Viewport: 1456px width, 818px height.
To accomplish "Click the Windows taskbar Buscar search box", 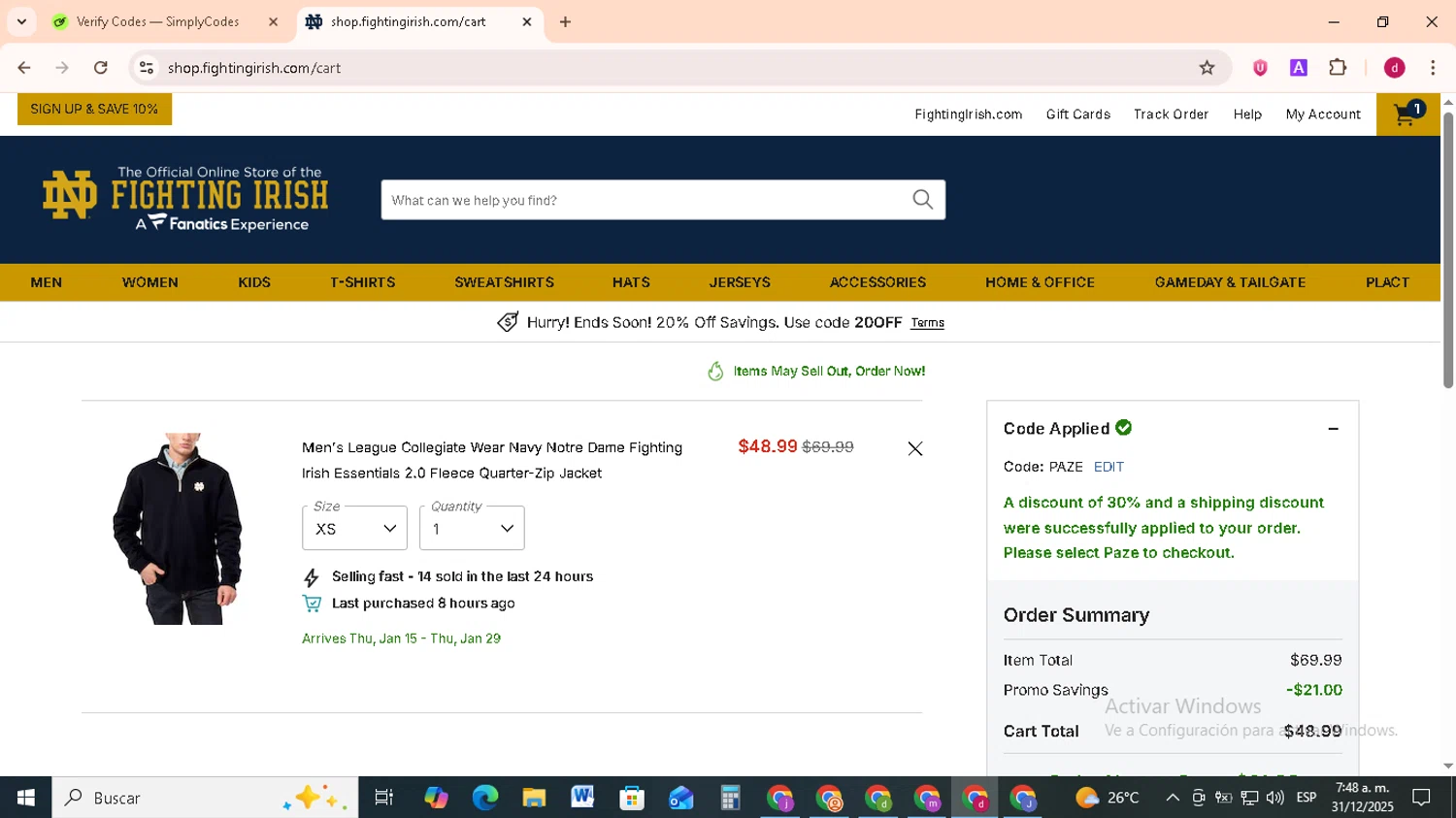I will [x=205, y=798].
